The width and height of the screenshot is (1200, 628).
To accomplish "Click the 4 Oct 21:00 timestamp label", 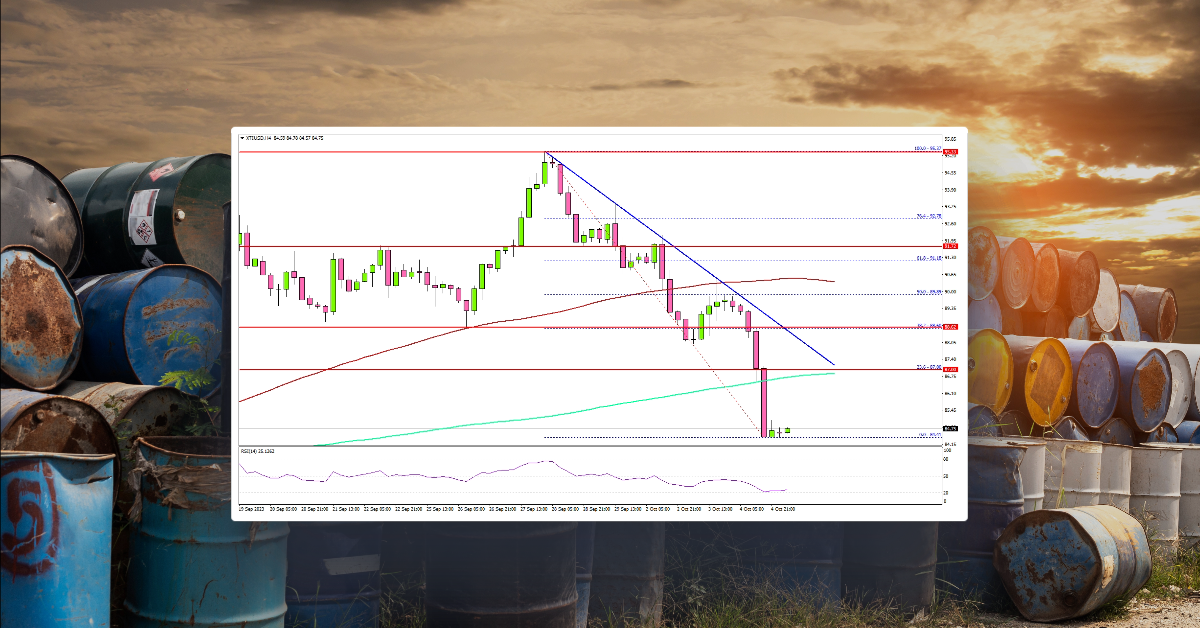I will [x=782, y=507].
